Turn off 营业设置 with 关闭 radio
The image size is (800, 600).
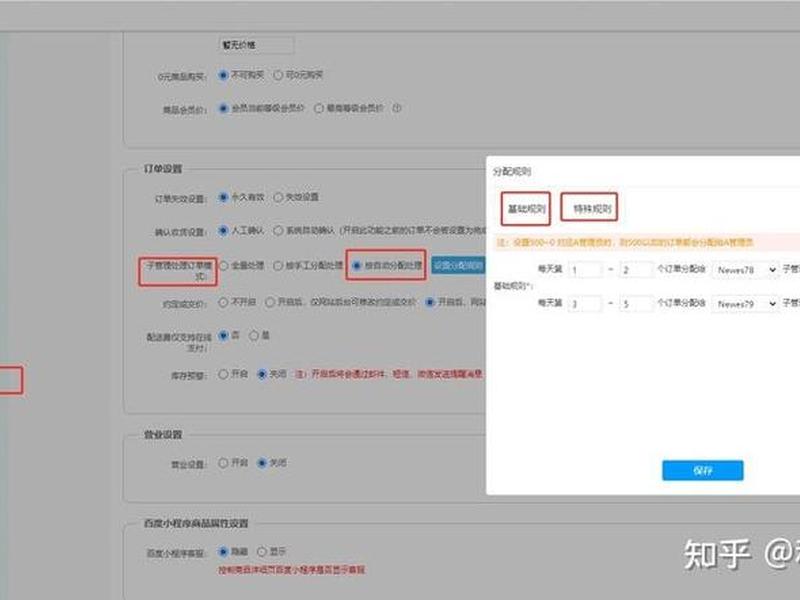click(x=262, y=463)
